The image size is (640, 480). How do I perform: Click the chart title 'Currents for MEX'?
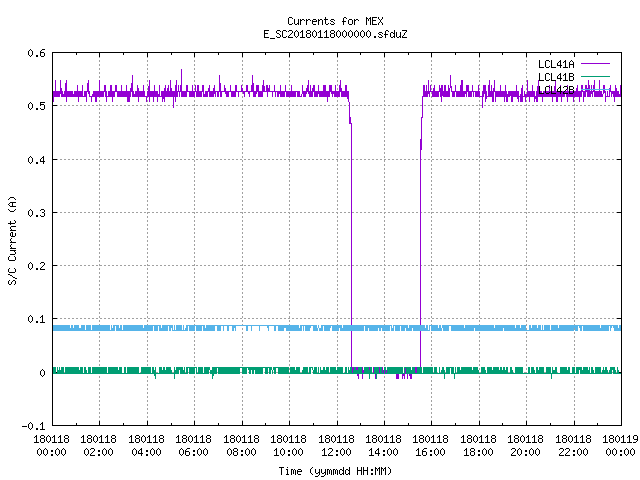pos(335,21)
